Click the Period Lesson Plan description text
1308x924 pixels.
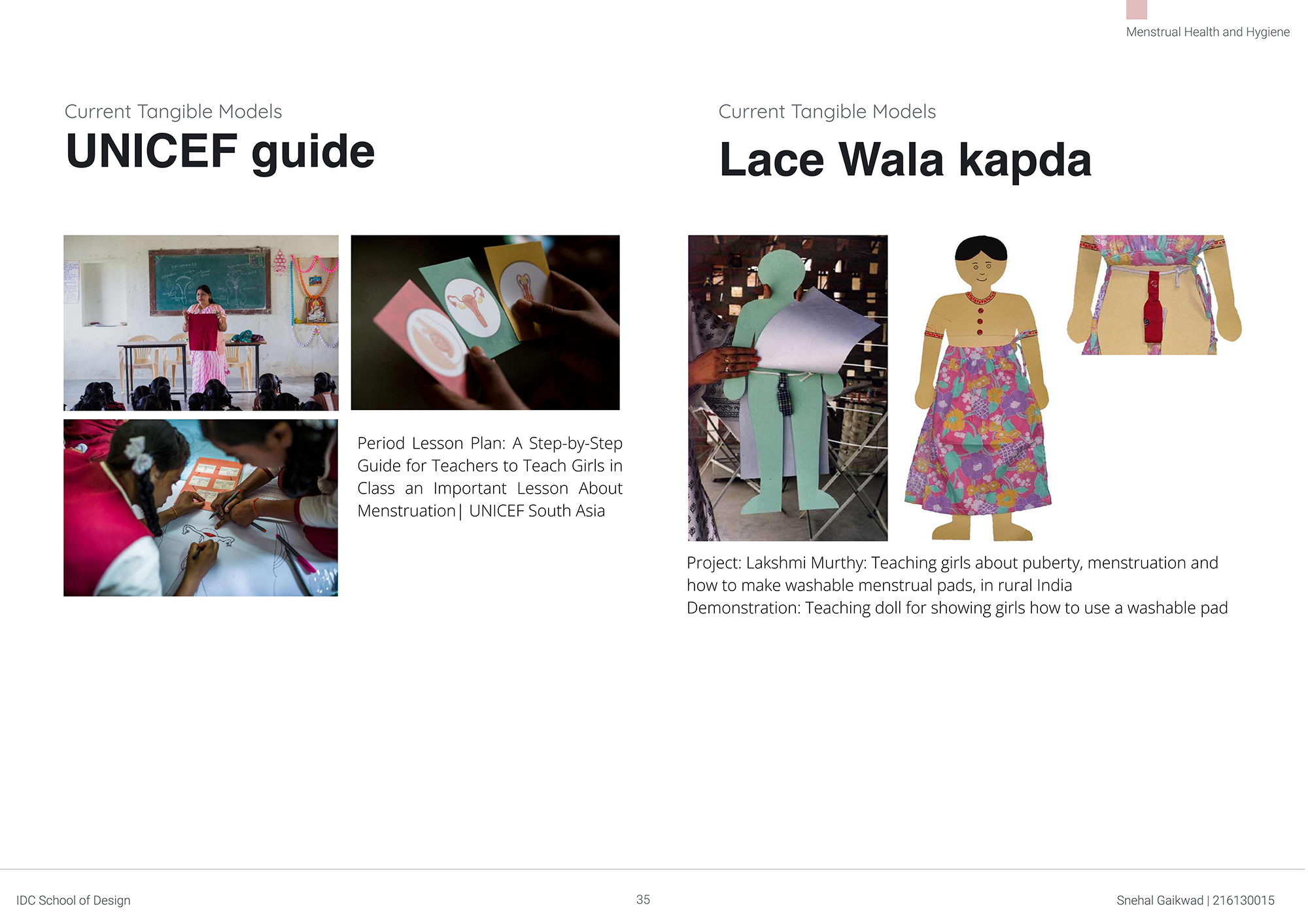pyautogui.click(x=490, y=477)
